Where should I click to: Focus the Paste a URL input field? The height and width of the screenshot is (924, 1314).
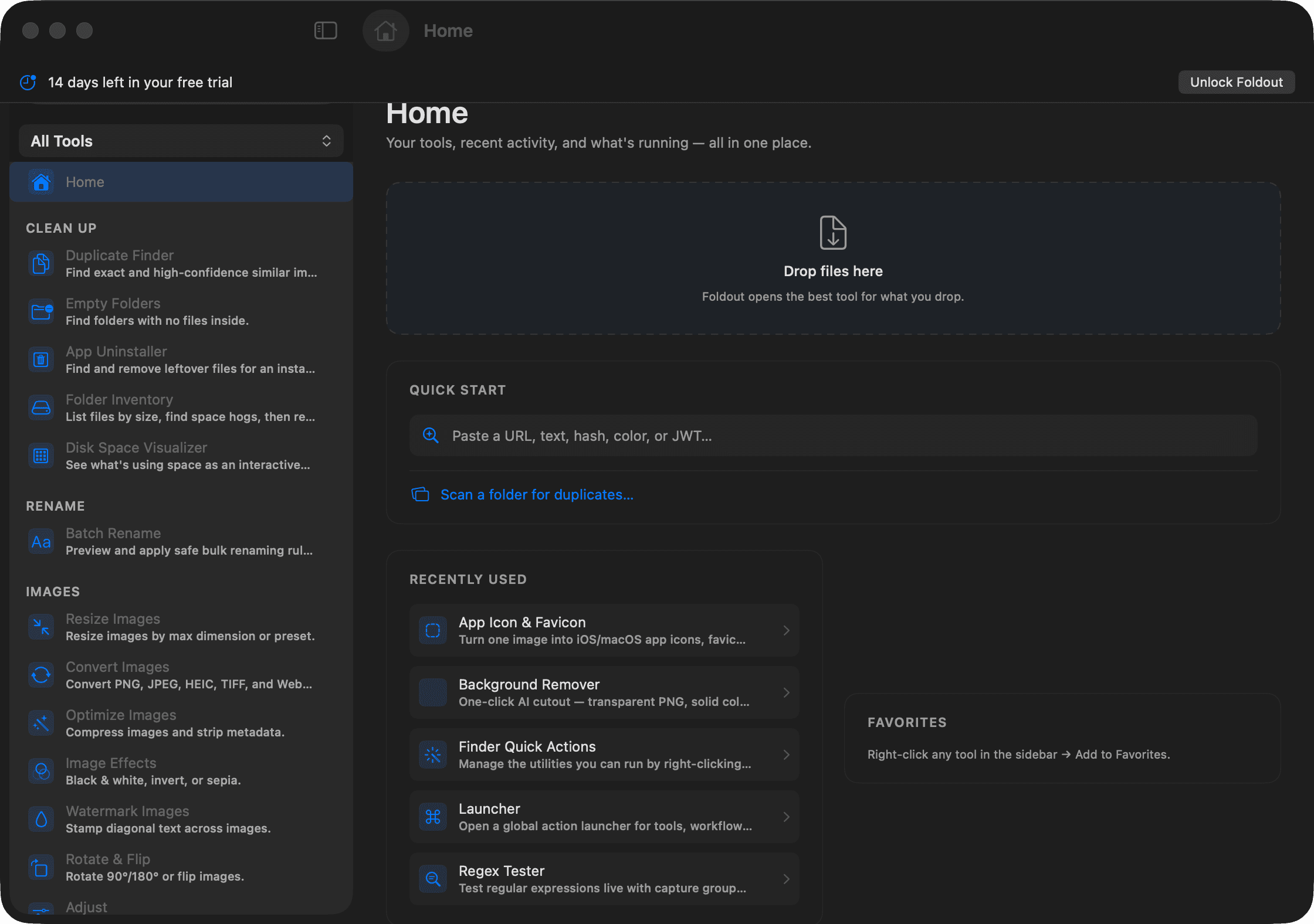[833, 436]
